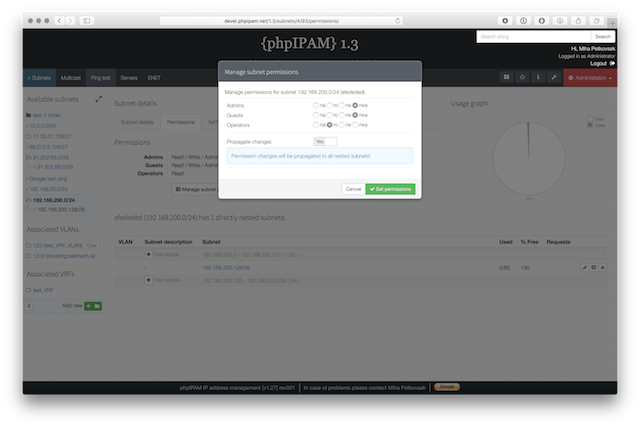The height and width of the screenshot is (427, 640).
Task: Click the info icon in navbar
Action: tap(538, 76)
